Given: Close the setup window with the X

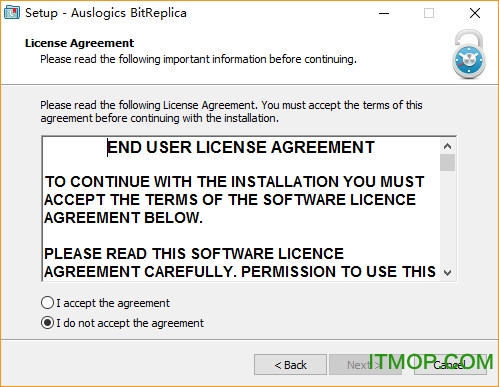Looking at the screenshot, I should coord(475,13).
